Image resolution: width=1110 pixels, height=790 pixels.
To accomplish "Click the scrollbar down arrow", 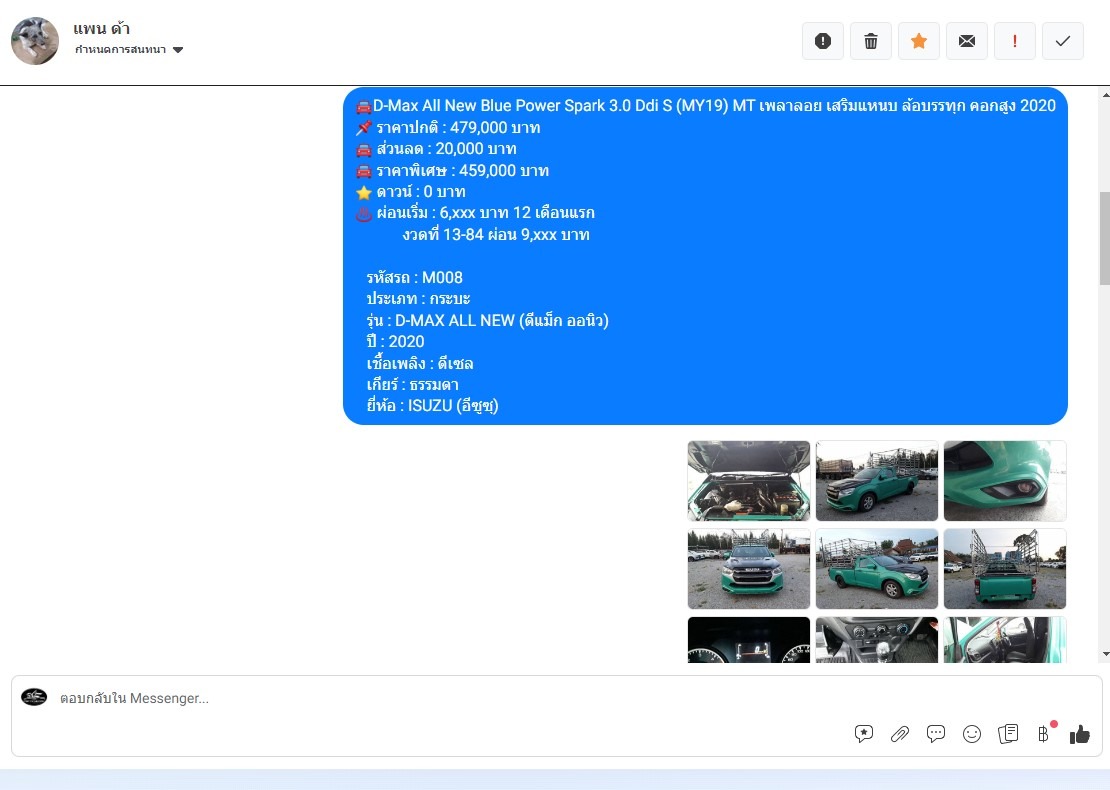I will point(1105,655).
